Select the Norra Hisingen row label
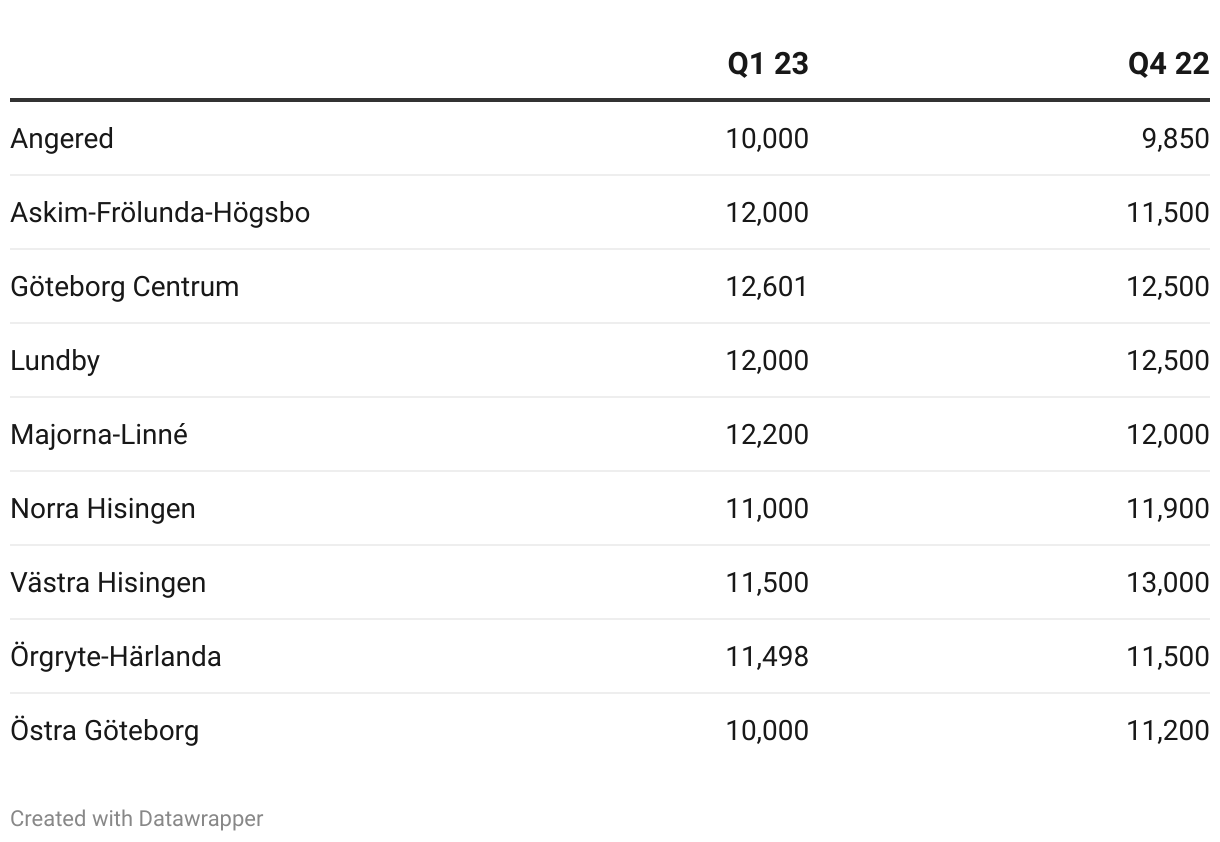 [x=103, y=508]
